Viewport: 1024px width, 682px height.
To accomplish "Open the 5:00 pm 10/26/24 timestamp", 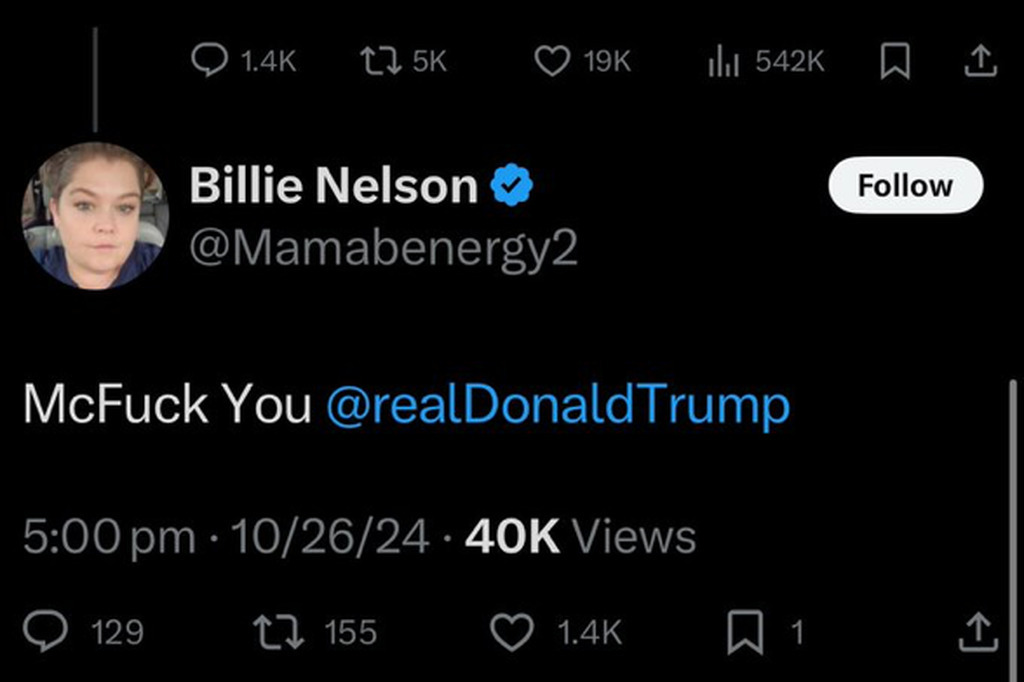I will (226, 537).
